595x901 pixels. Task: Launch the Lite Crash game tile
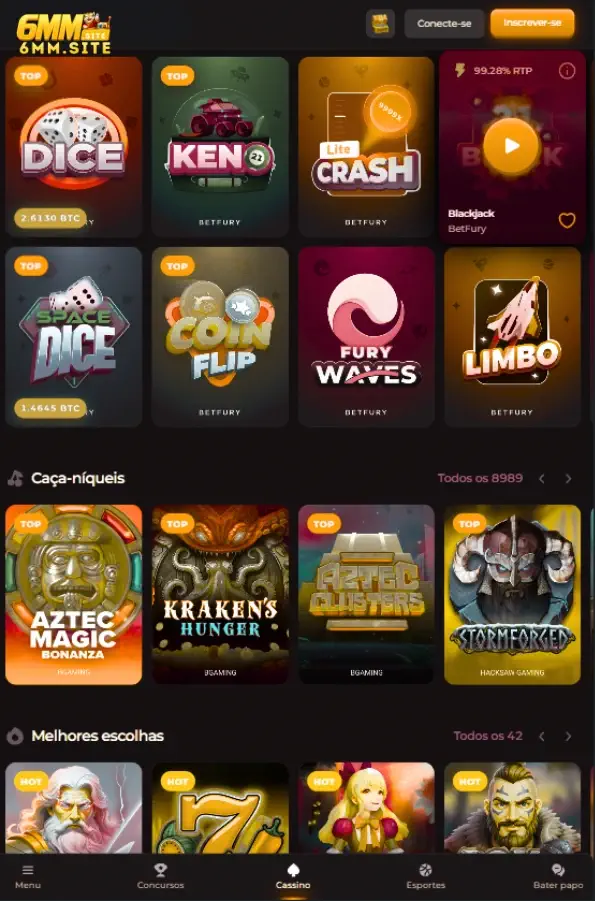click(366, 147)
